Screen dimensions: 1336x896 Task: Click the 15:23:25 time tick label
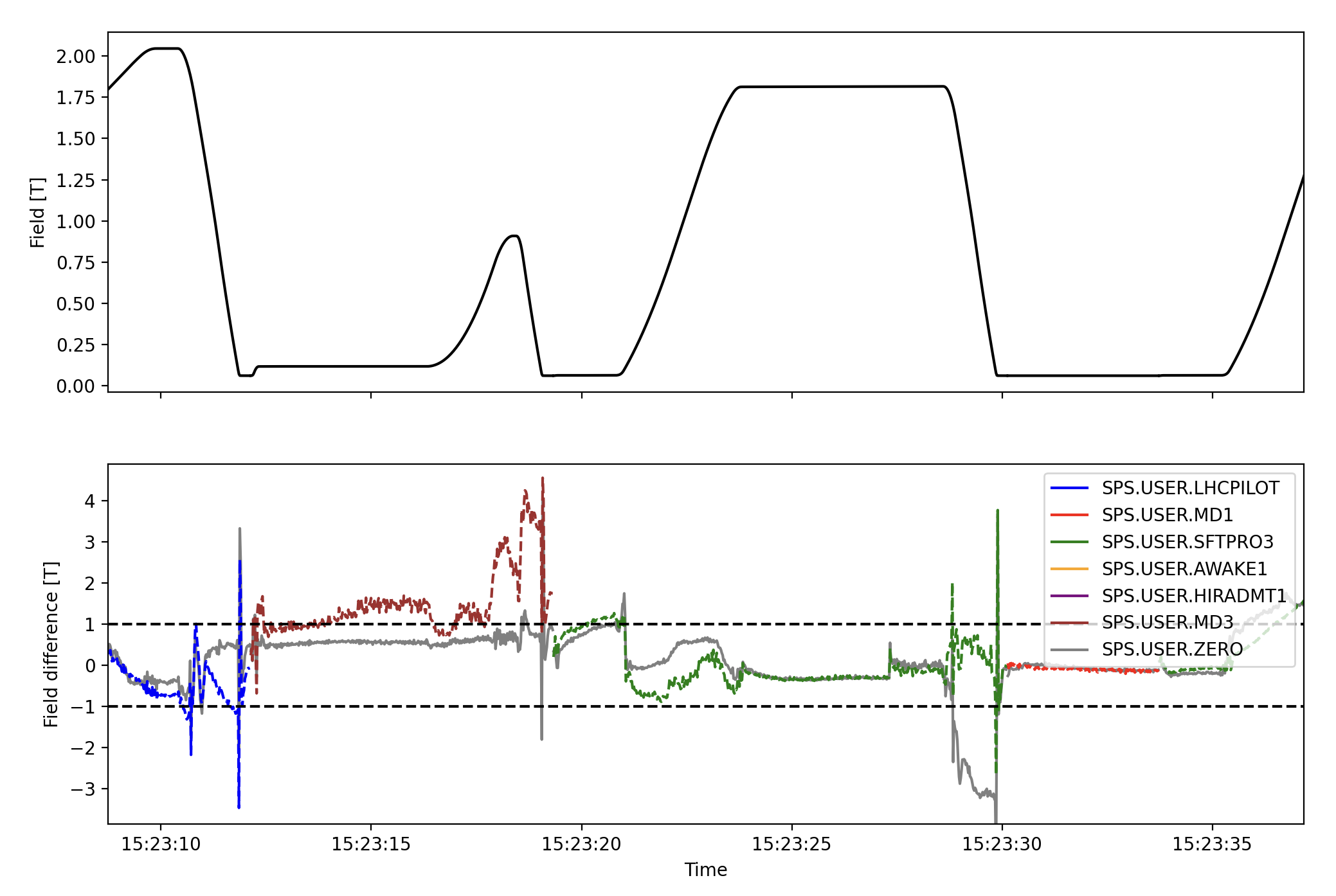click(x=791, y=845)
